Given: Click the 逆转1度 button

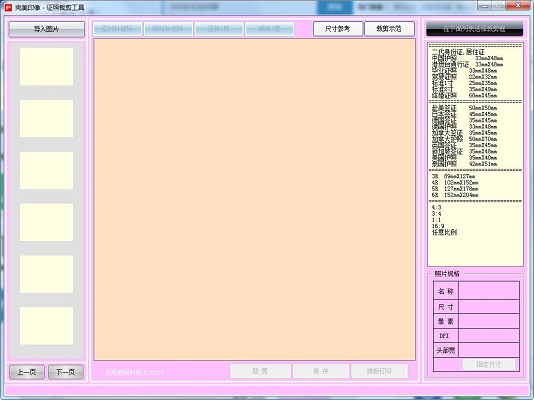Looking at the screenshot, I should [219, 29].
